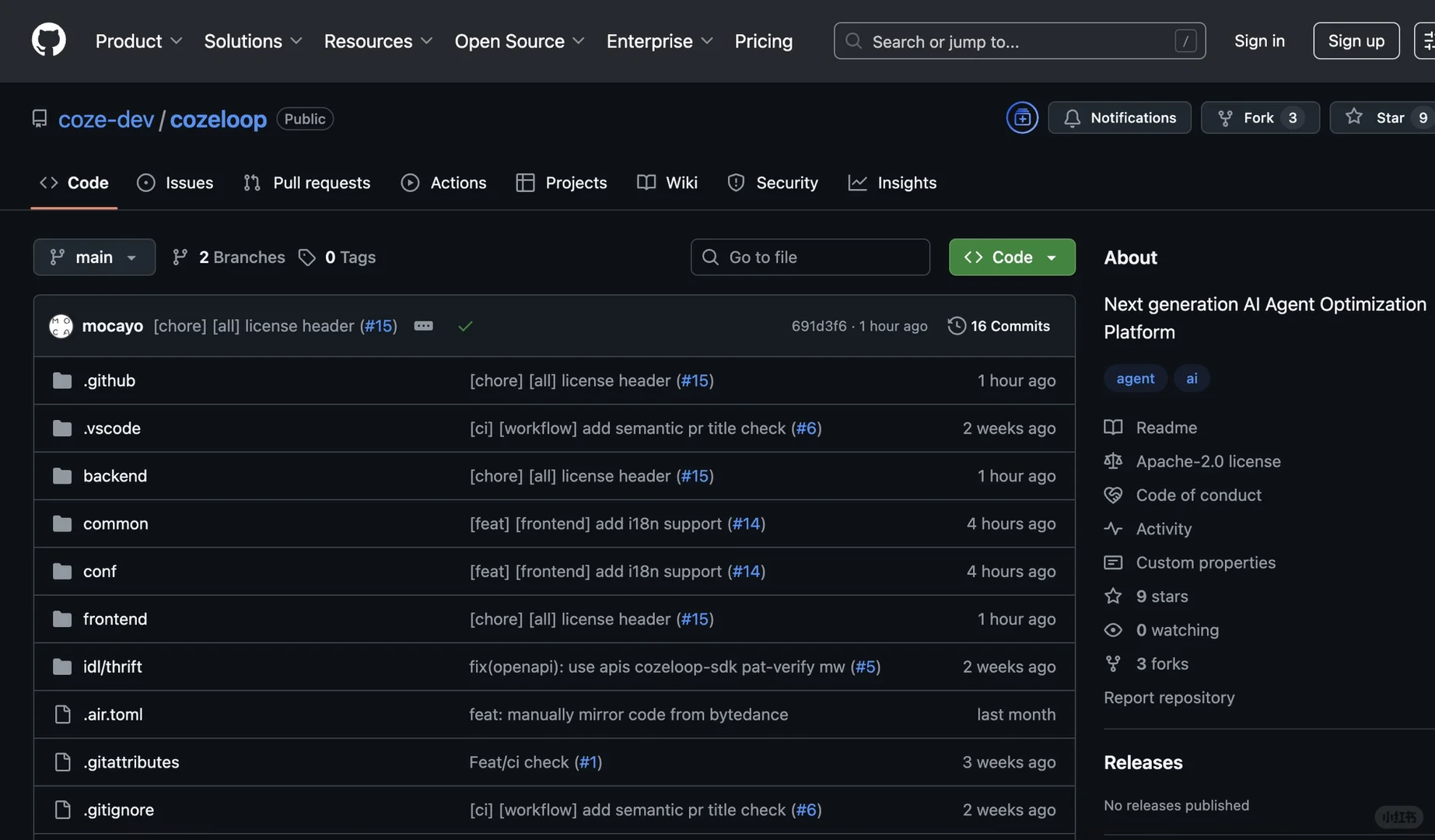
Task: Switch to the Wiki tab
Action: click(667, 183)
